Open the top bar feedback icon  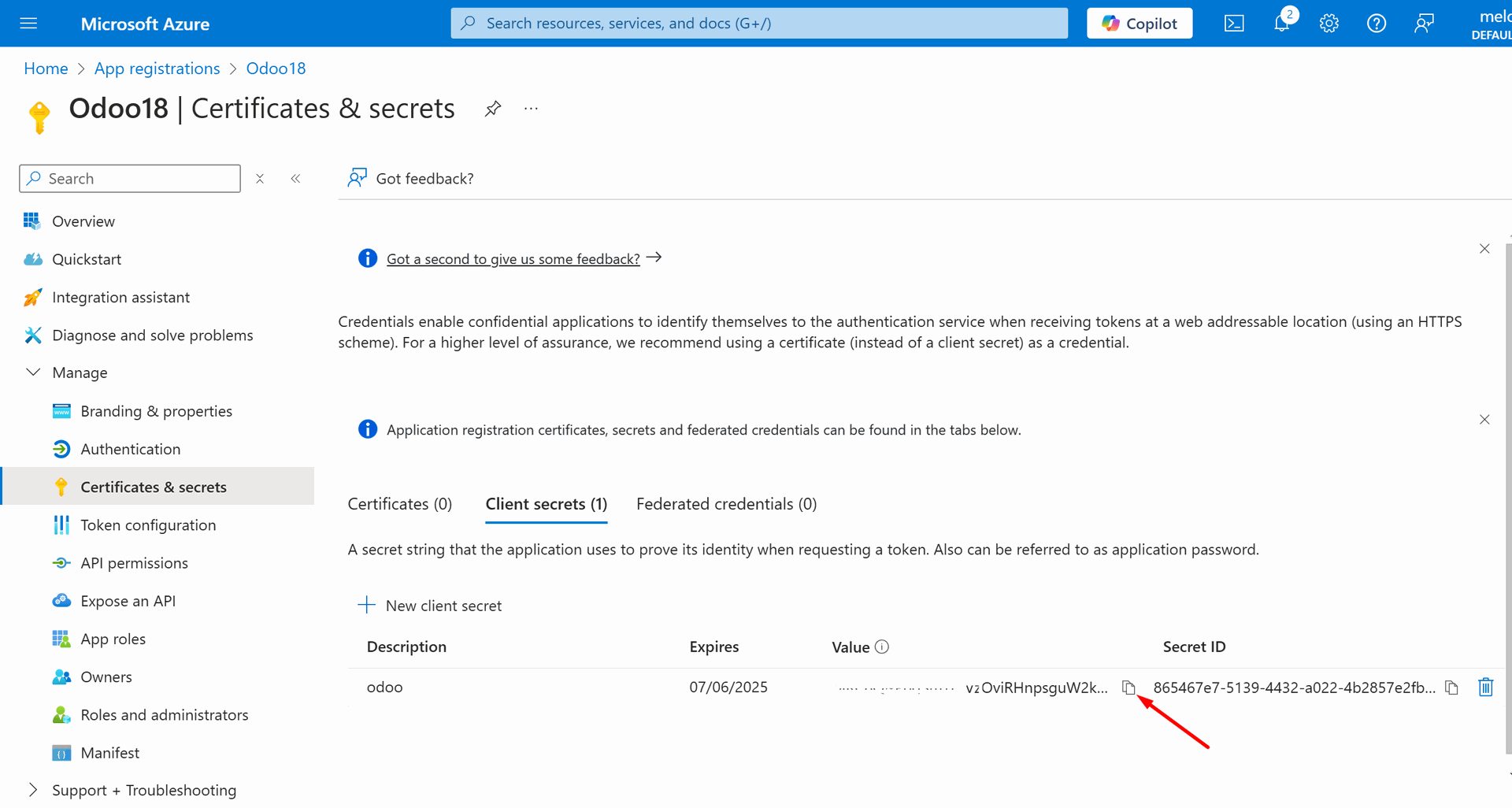[x=1424, y=24]
